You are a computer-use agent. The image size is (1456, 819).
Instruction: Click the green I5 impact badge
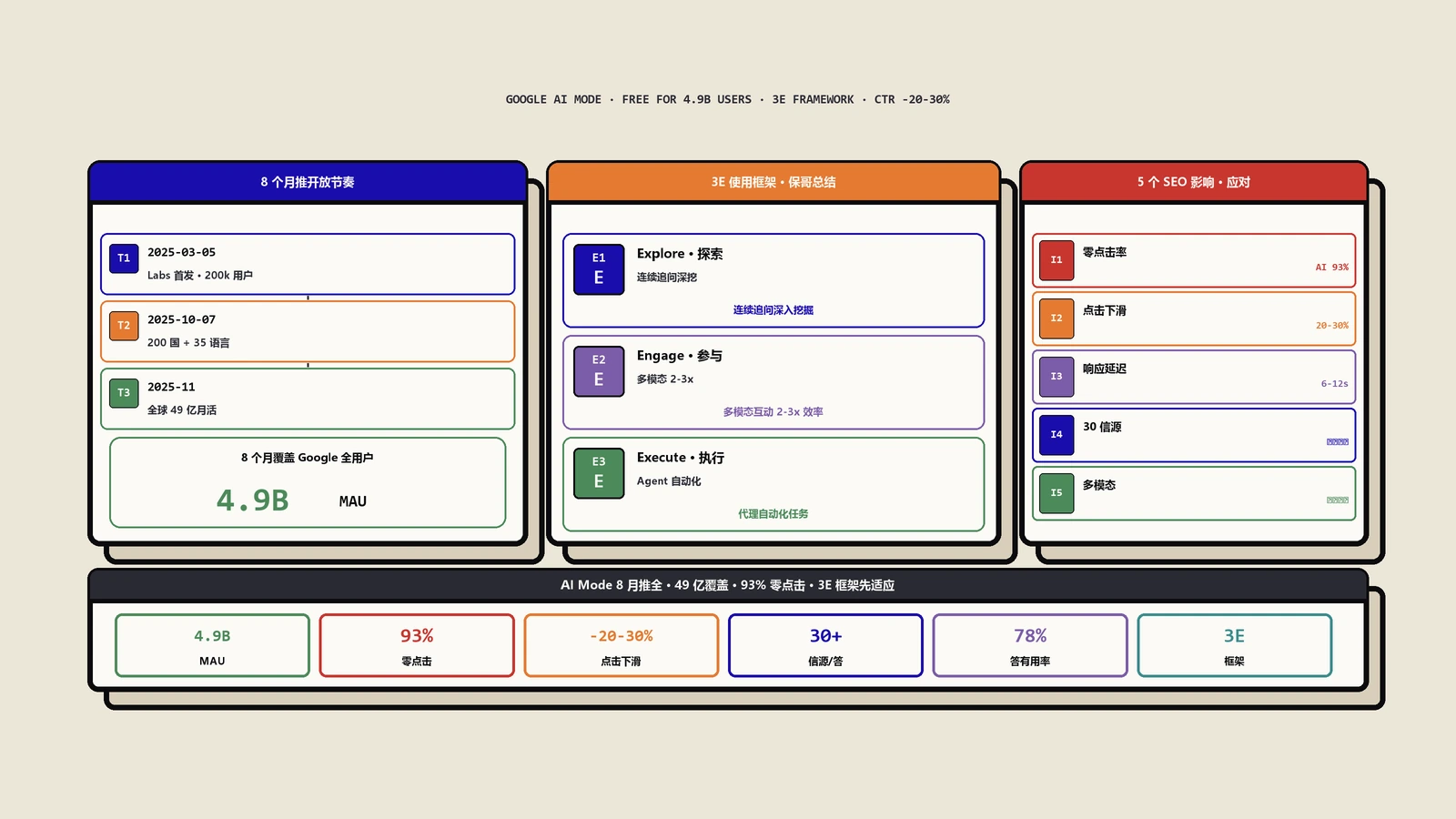pos(1057,493)
